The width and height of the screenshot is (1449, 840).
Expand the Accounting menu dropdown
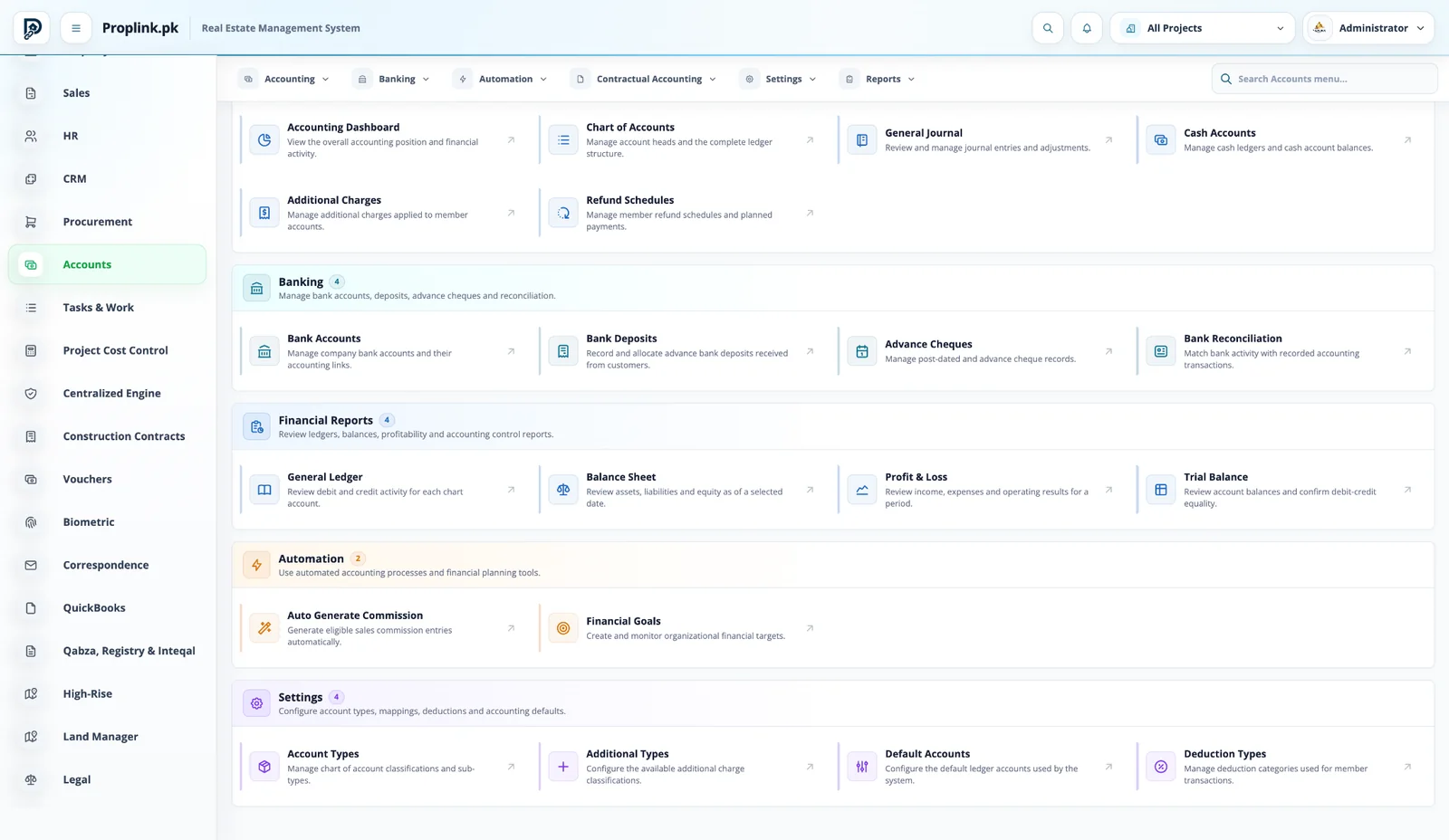(284, 79)
